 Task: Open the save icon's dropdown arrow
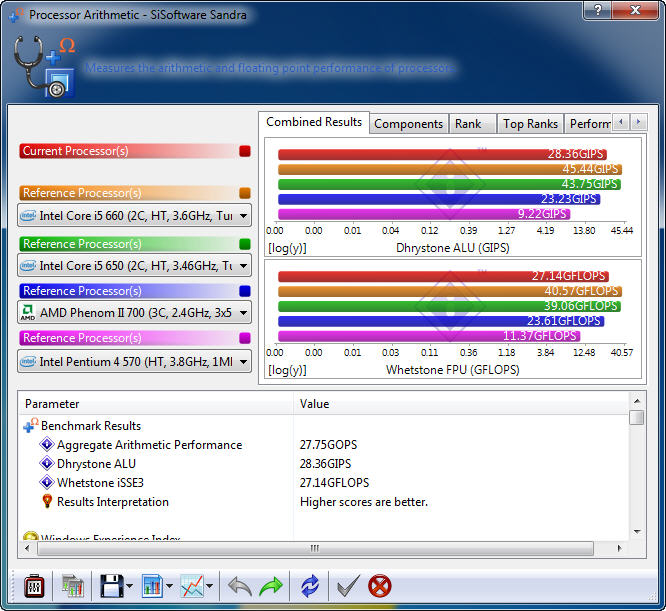click(x=130, y=586)
